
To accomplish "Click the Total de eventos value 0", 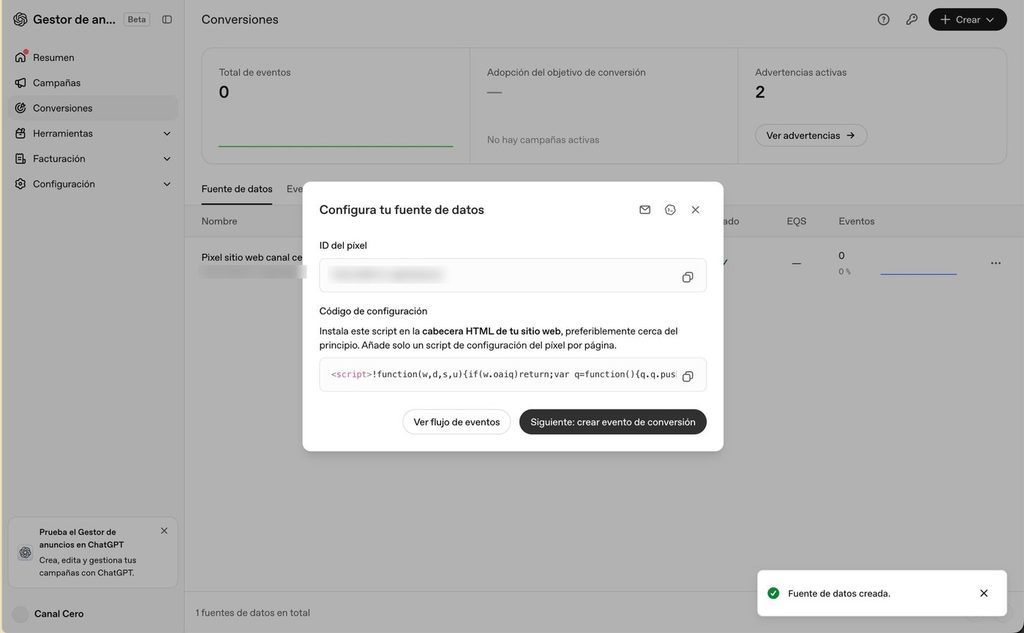I will coord(224,92).
